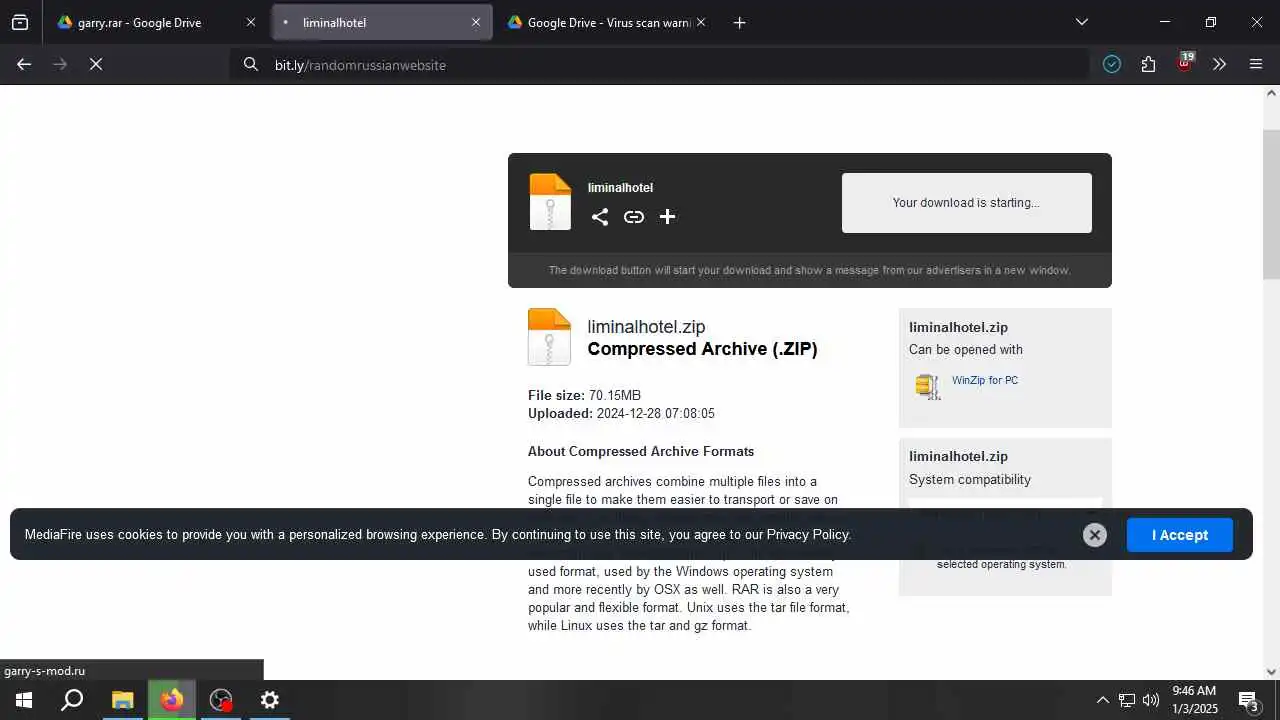Click the liminalhotel.zip filename text
This screenshot has height=720, width=1280.
(646, 327)
